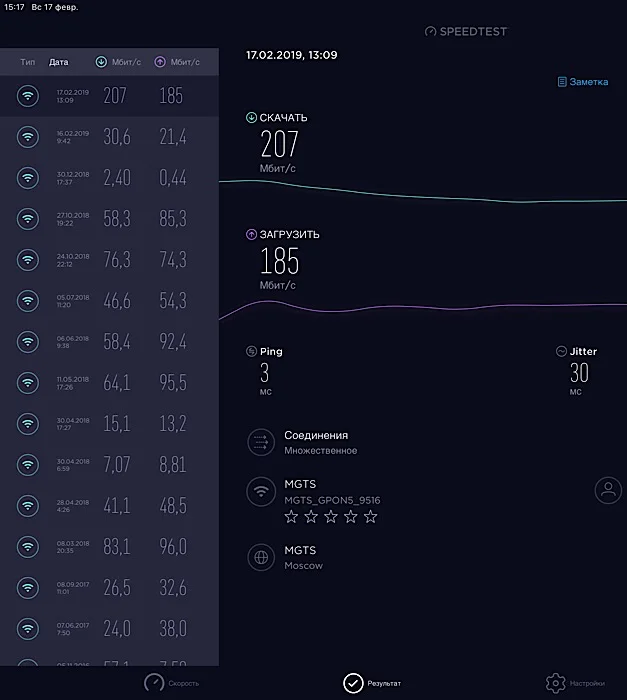Viewport: 627px width, 700px height.
Task: Open the 16.02.2019 result with 30,6 download
Action: coord(109,137)
